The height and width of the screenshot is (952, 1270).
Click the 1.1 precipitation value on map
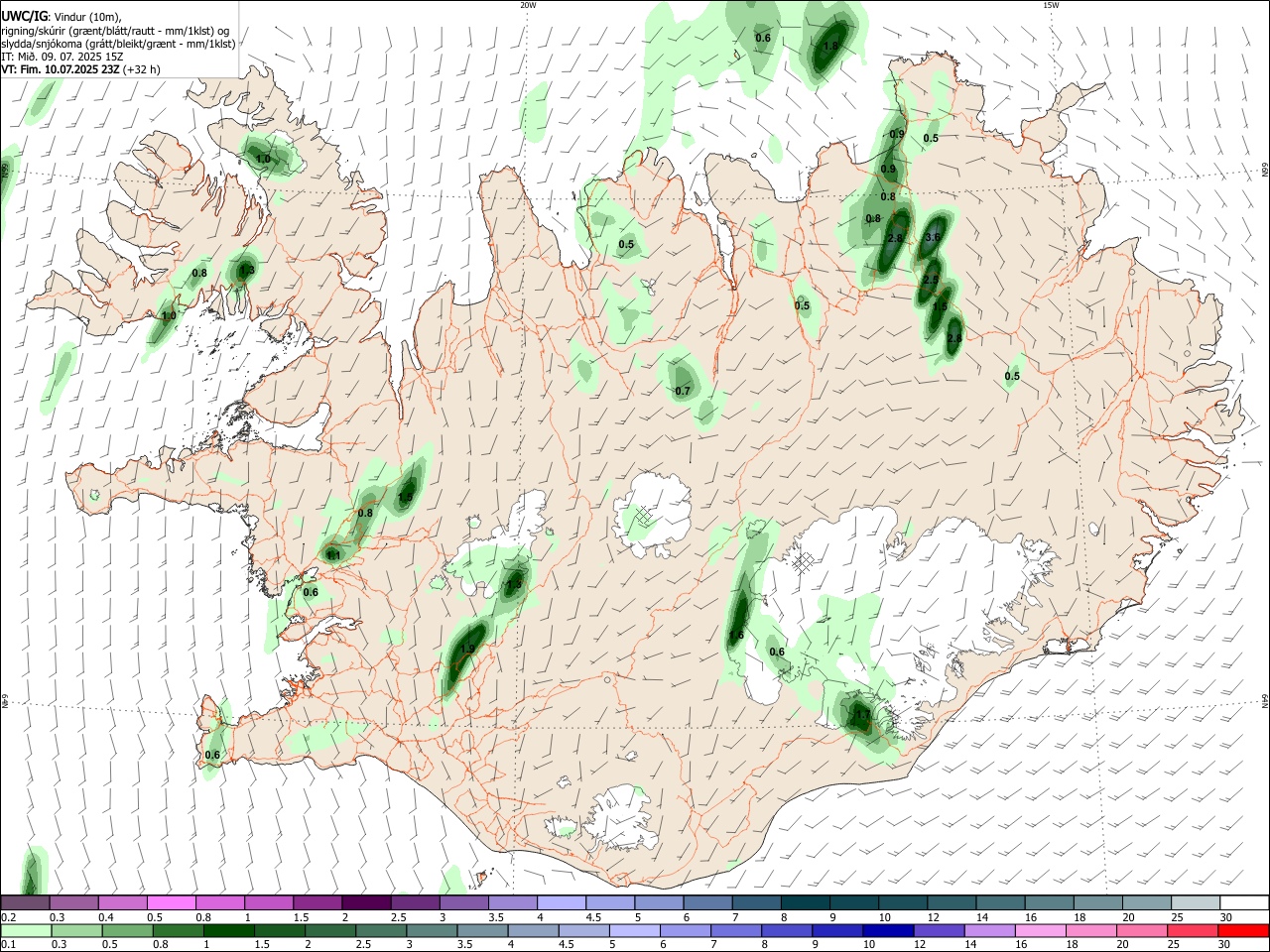click(333, 555)
